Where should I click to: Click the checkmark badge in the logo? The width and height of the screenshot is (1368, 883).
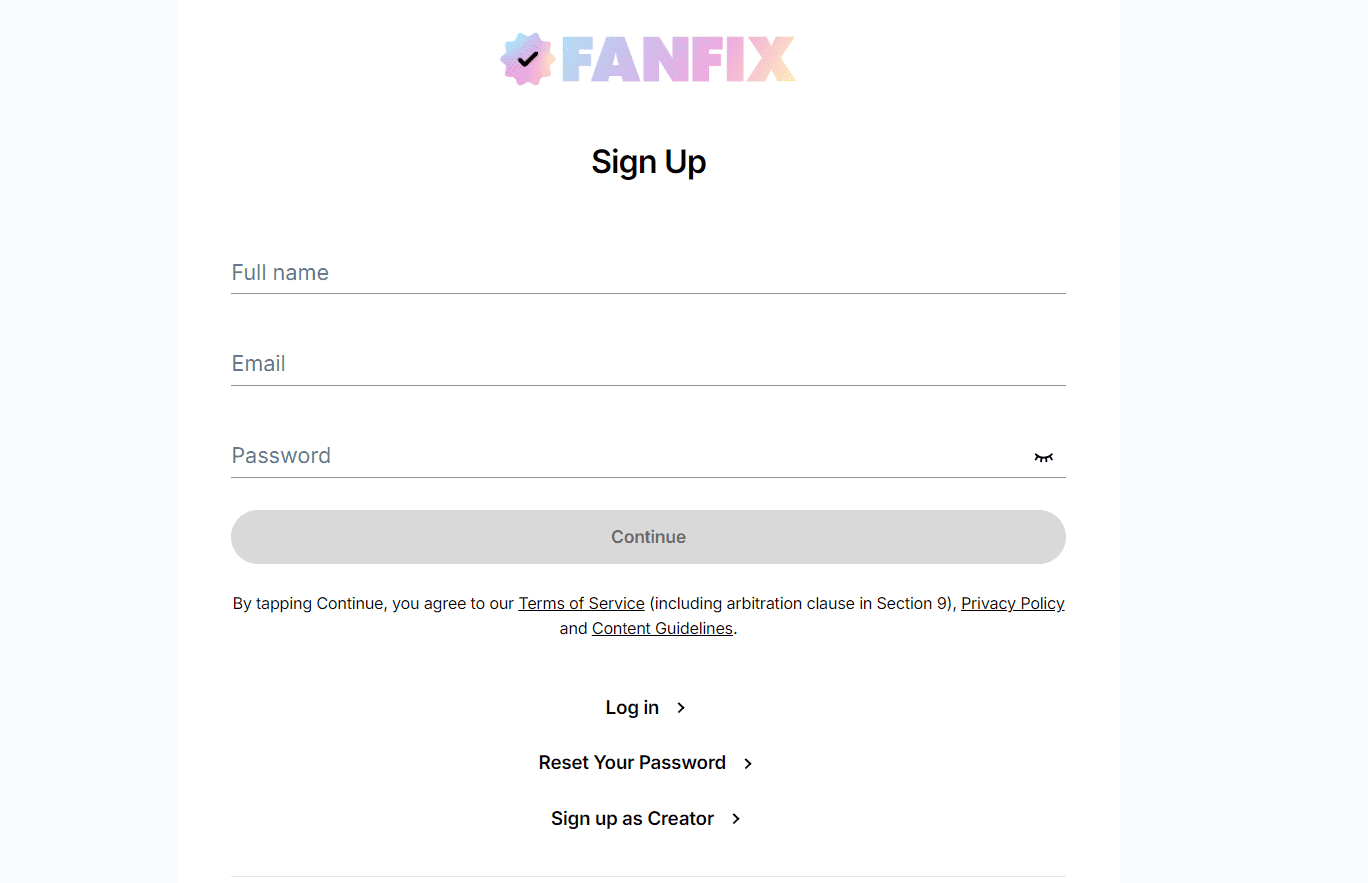[x=526, y=59]
